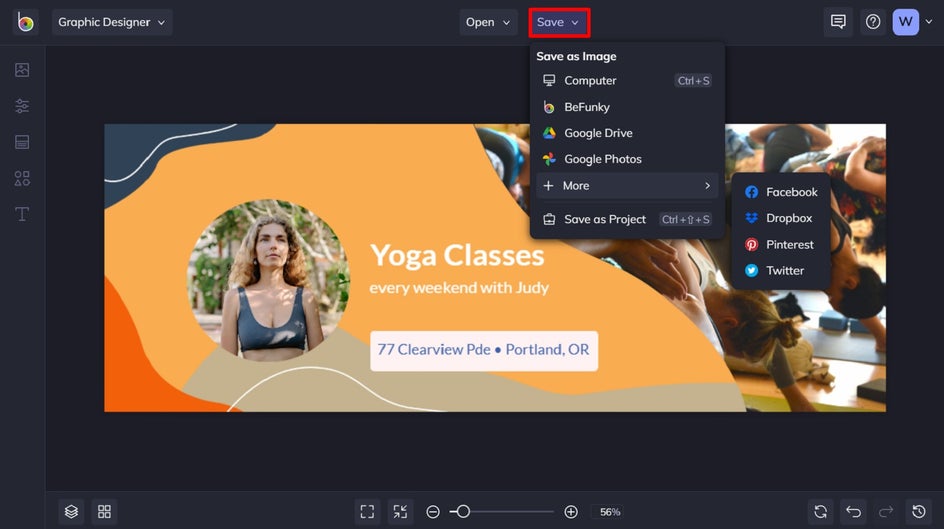Click the fullscreen collapse arrows icon
Viewport: 944px width, 529px height.
[400, 512]
